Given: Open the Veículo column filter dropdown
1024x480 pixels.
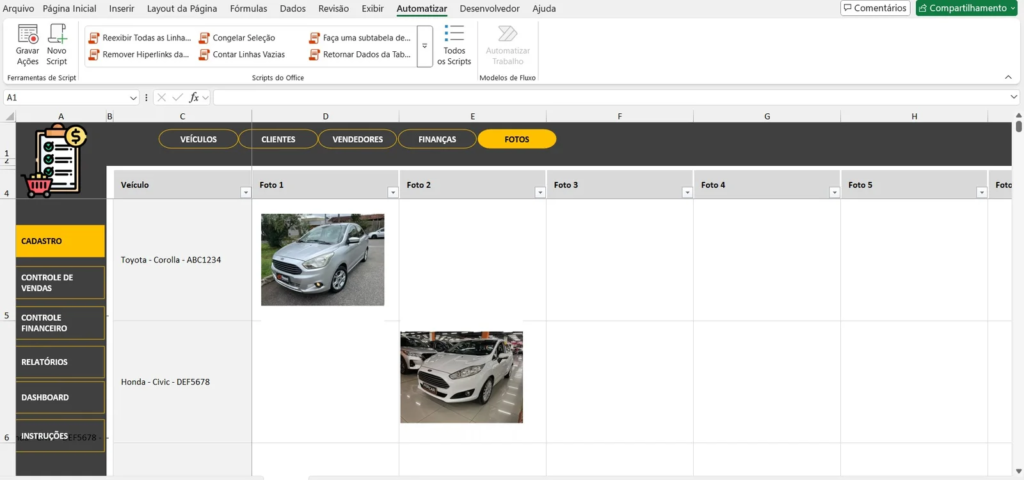Looking at the screenshot, I should pos(245,192).
